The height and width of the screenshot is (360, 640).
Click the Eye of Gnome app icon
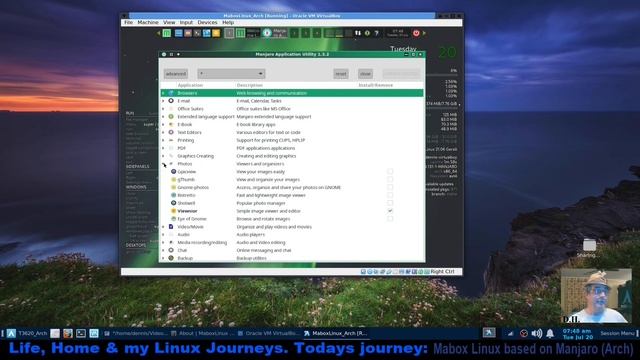173,219
